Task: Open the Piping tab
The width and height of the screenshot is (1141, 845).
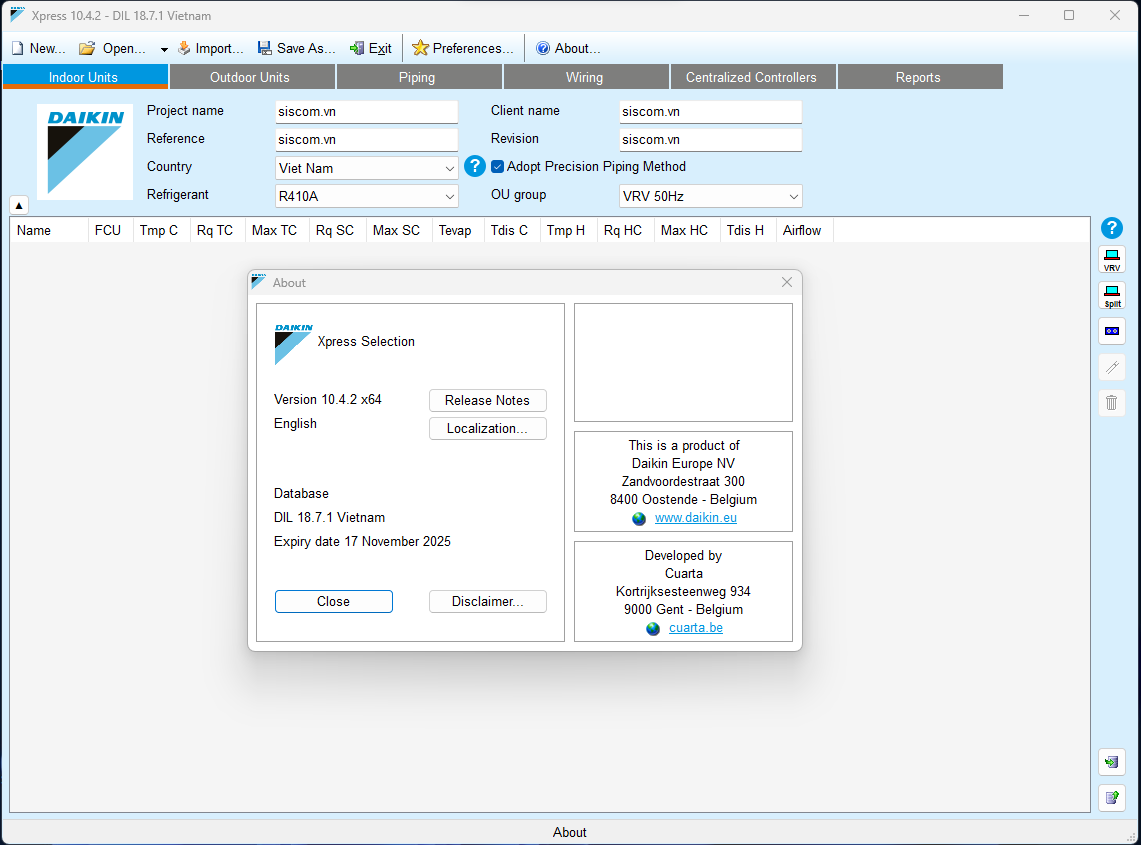Action: click(419, 77)
